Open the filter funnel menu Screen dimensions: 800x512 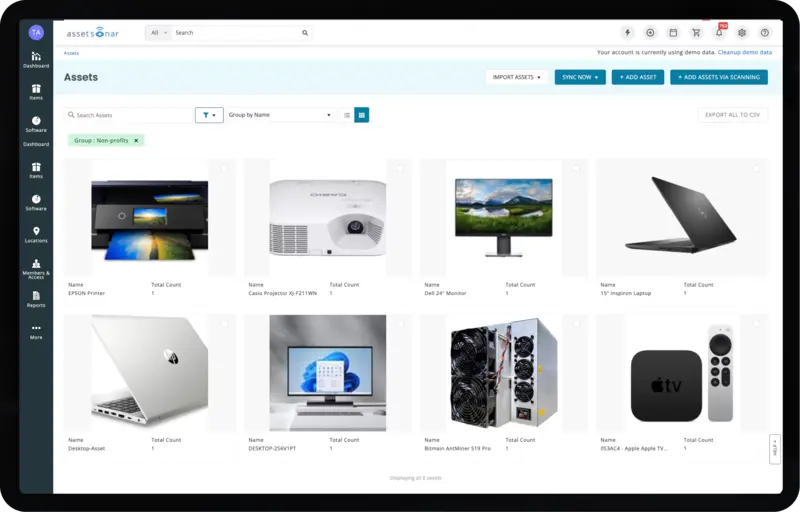coord(209,115)
